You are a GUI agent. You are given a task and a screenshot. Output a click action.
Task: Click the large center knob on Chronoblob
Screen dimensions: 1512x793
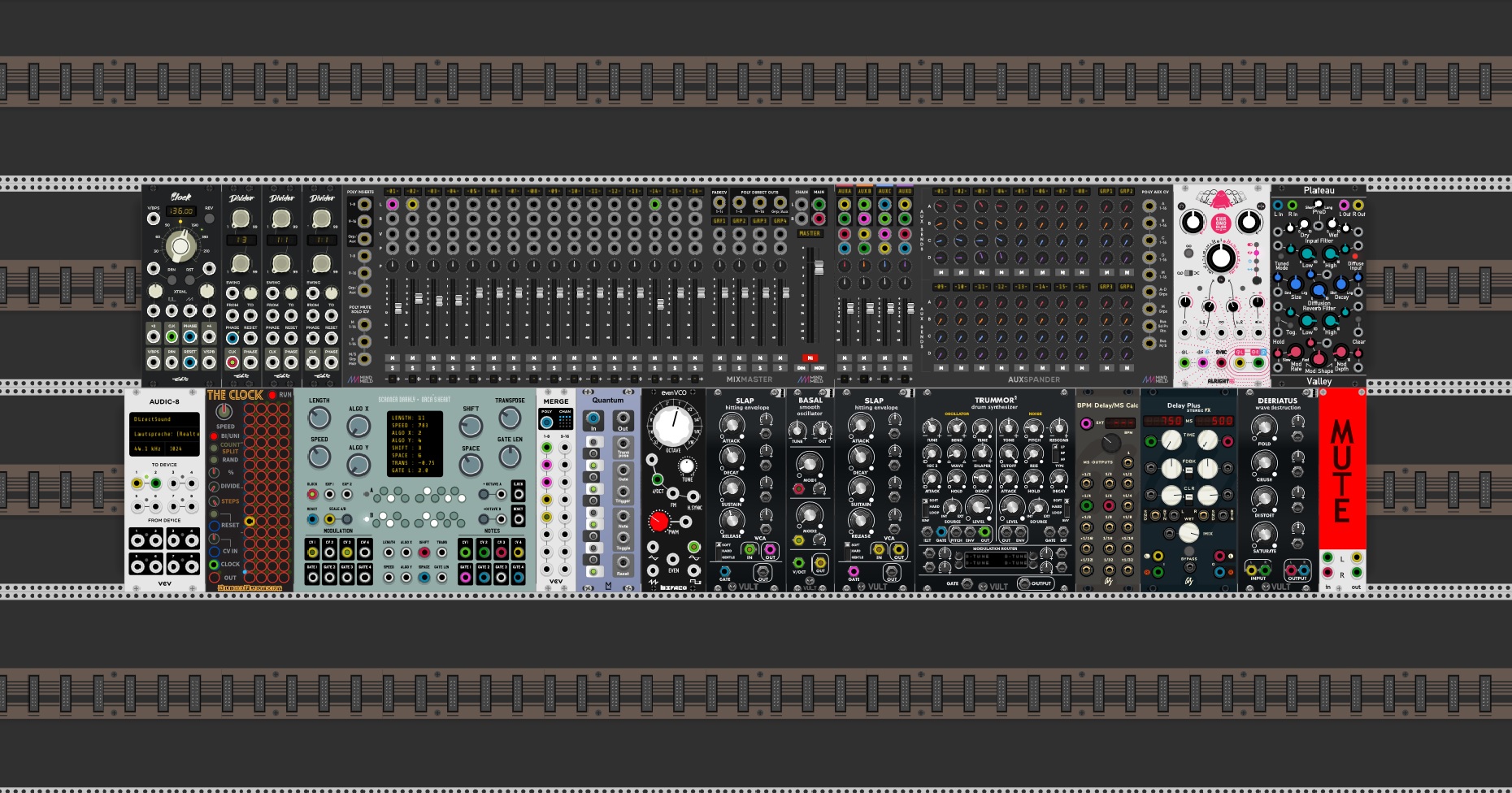coord(1221,257)
